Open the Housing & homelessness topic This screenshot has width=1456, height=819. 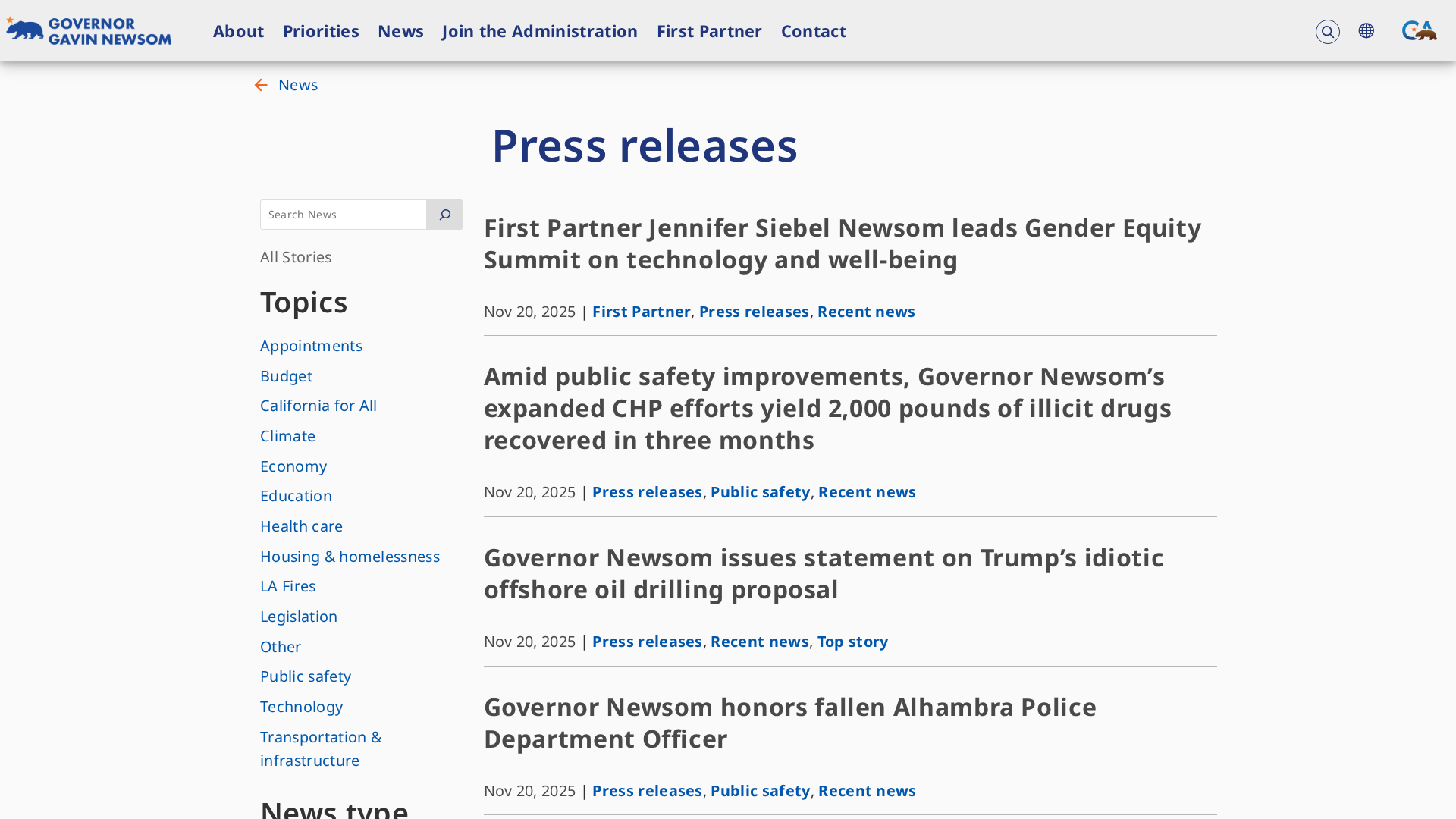tap(350, 557)
